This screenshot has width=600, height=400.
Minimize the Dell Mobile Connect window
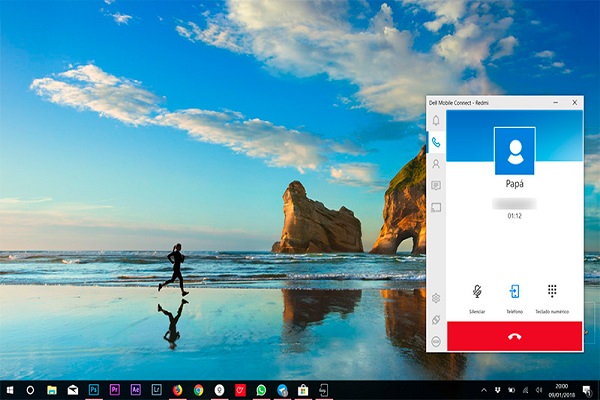click(x=556, y=102)
